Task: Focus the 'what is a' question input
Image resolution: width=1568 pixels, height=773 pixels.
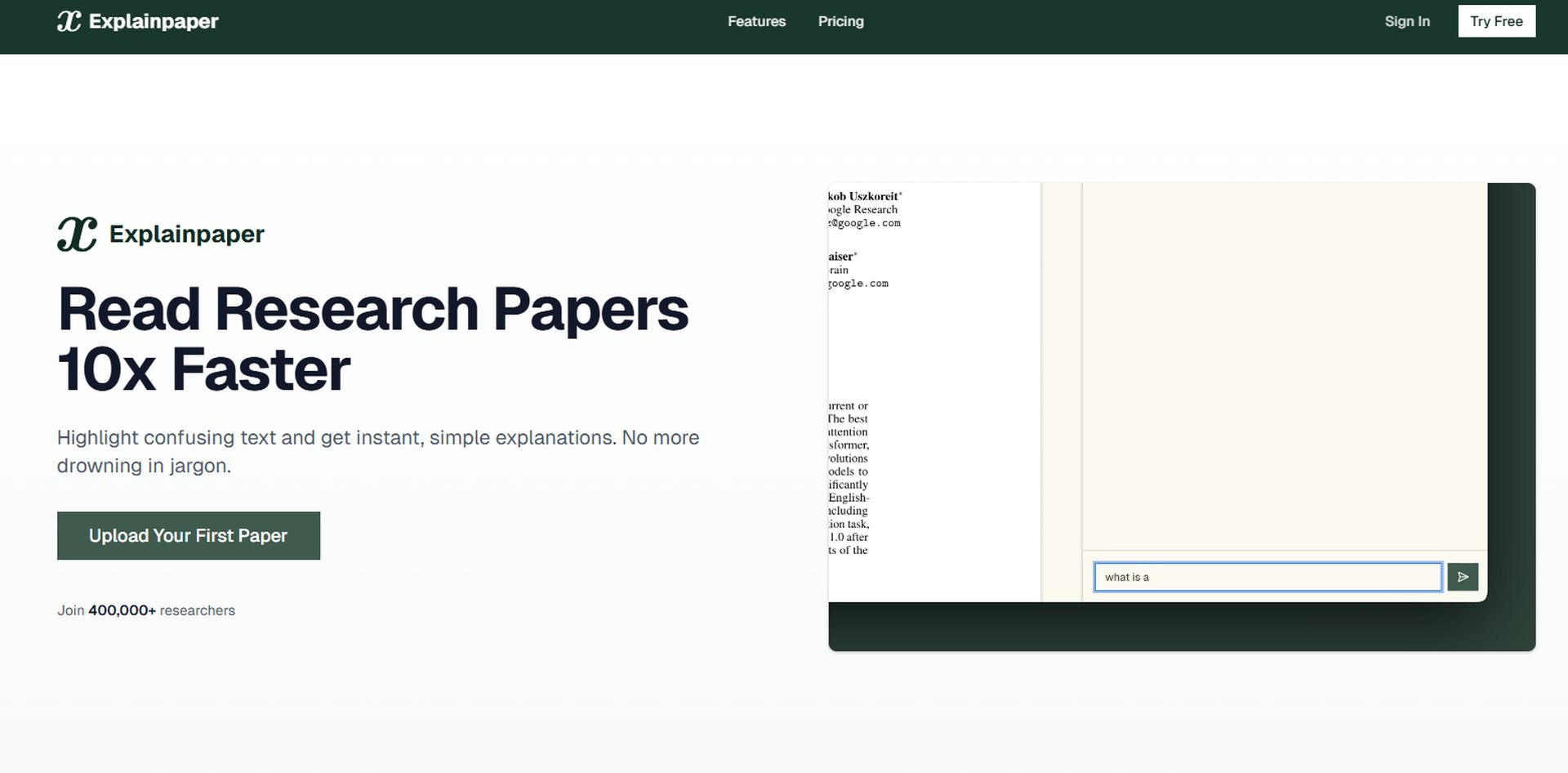Action: pyautogui.click(x=1266, y=576)
